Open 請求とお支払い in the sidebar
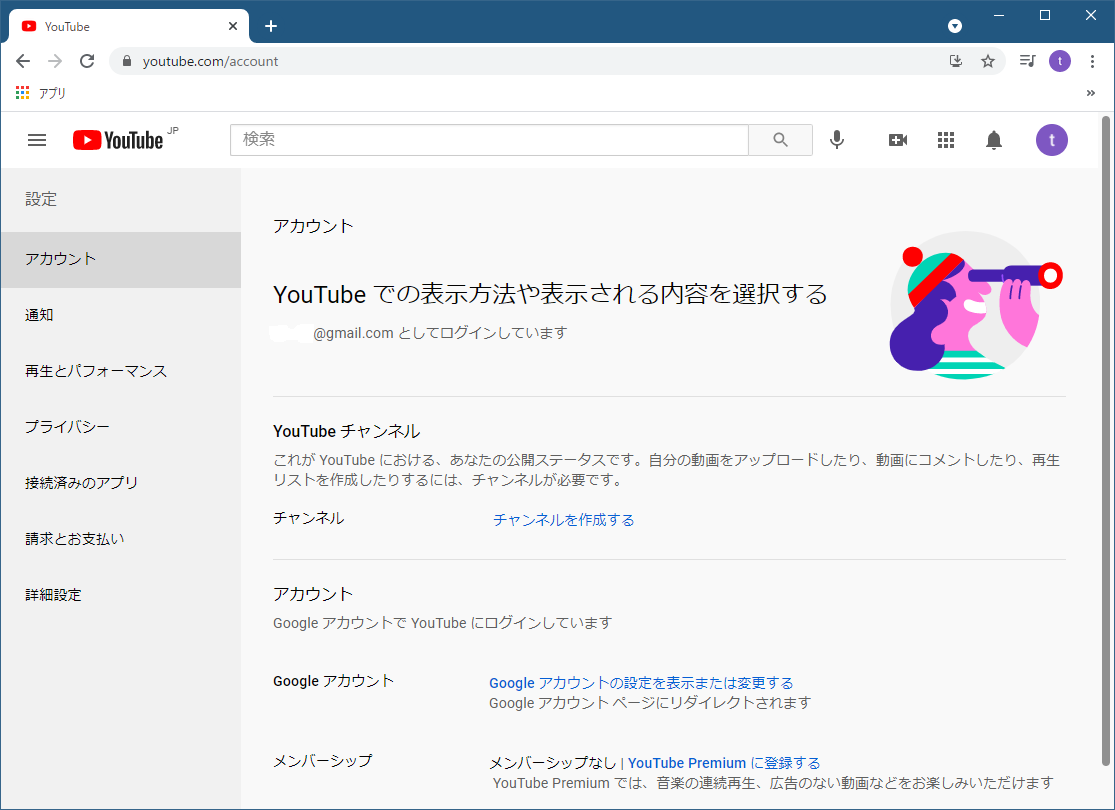The image size is (1115, 810). pyautogui.click(x=121, y=539)
